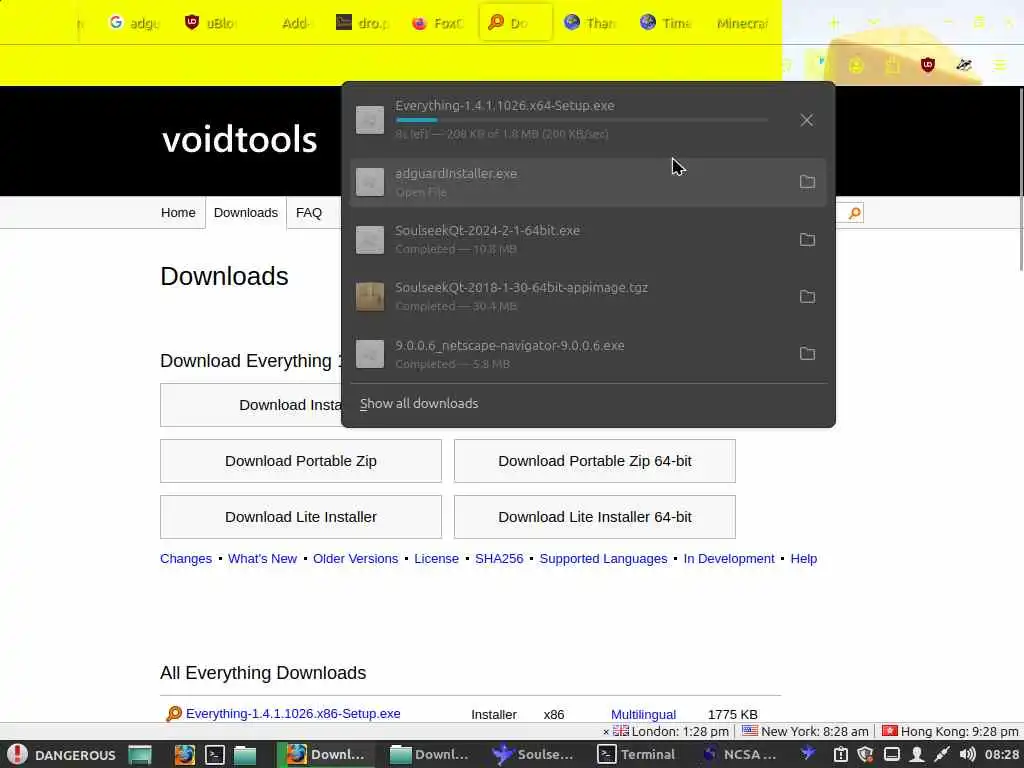Click Download Lite Installer button

pos(301,517)
